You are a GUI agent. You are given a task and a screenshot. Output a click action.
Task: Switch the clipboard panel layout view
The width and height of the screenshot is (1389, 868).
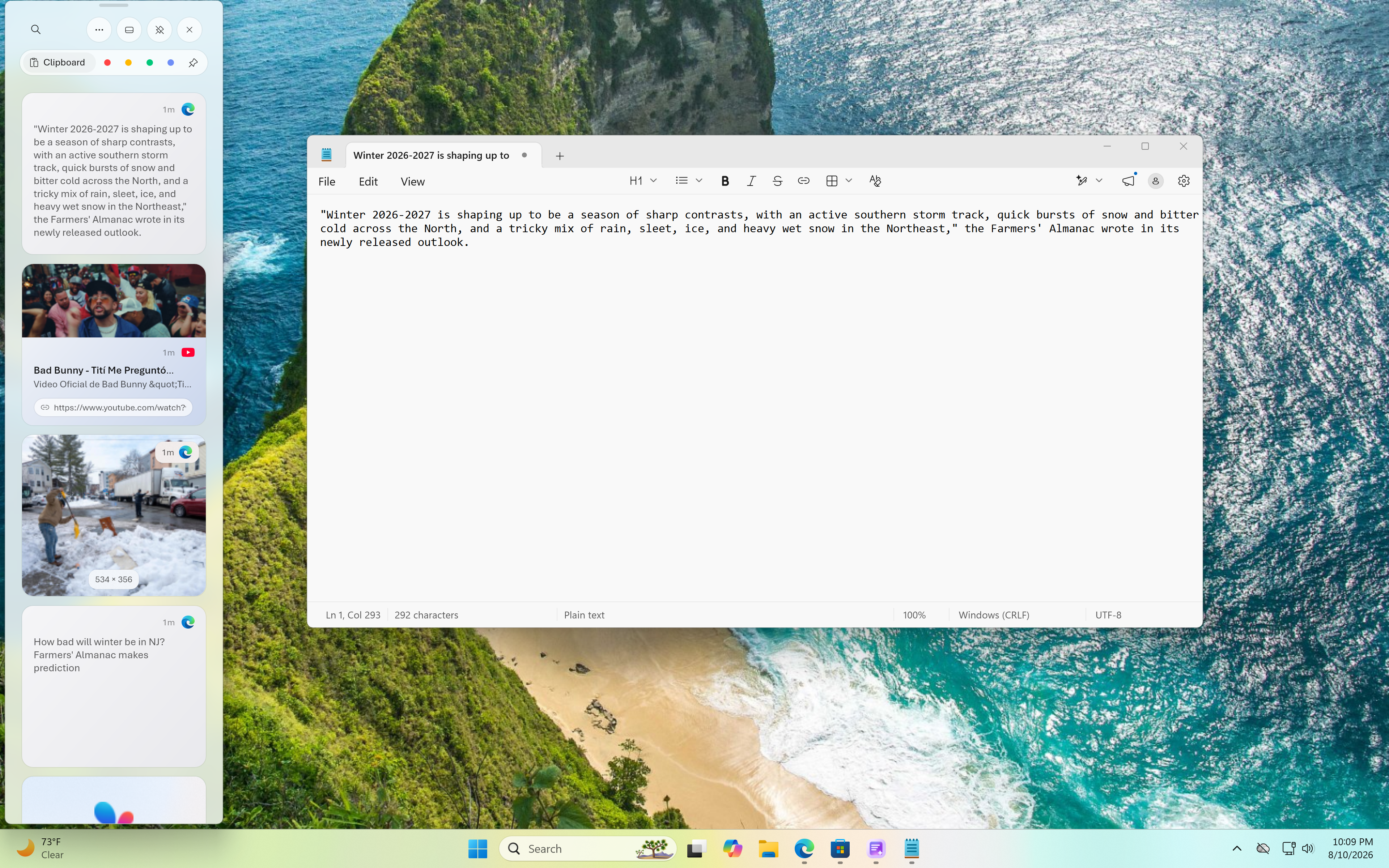(129, 29)
